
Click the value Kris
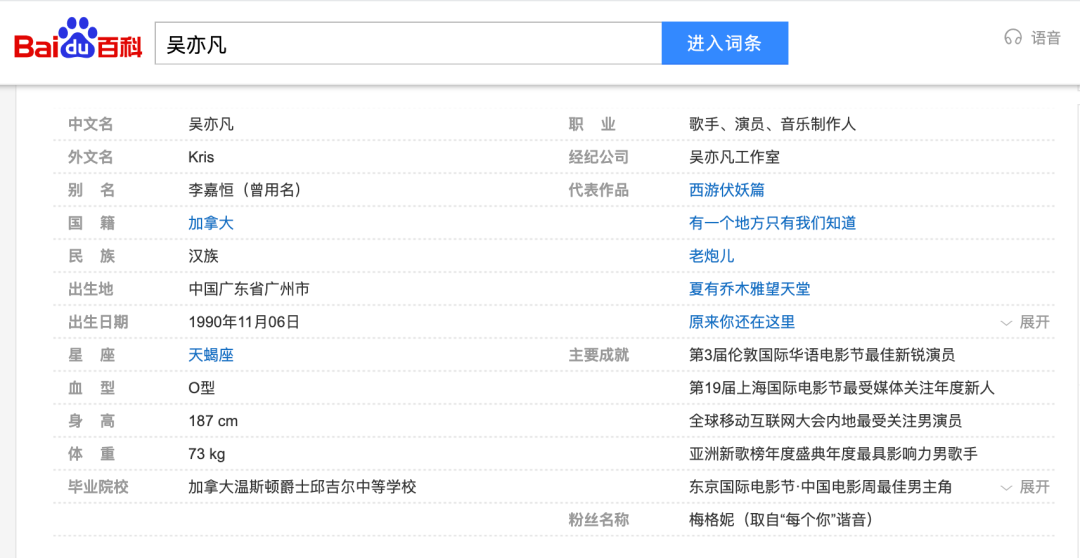(x=201, y=157)
